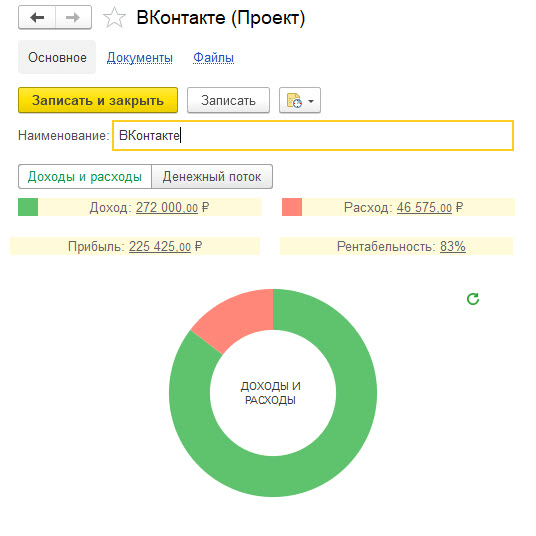Click the green income color swatch
The height and width of the screenshot is (536, 536).
[x=28, y=207]
